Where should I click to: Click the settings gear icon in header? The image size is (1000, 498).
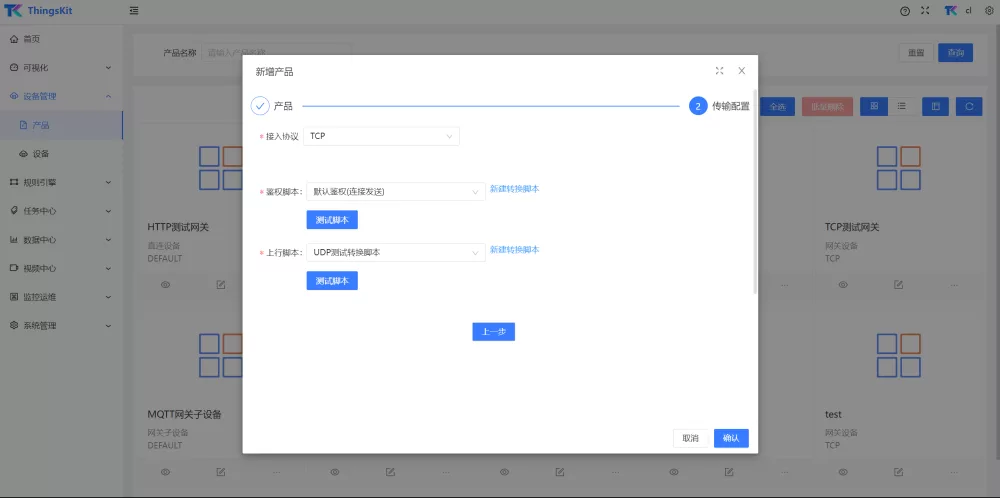tap(989, 11)
